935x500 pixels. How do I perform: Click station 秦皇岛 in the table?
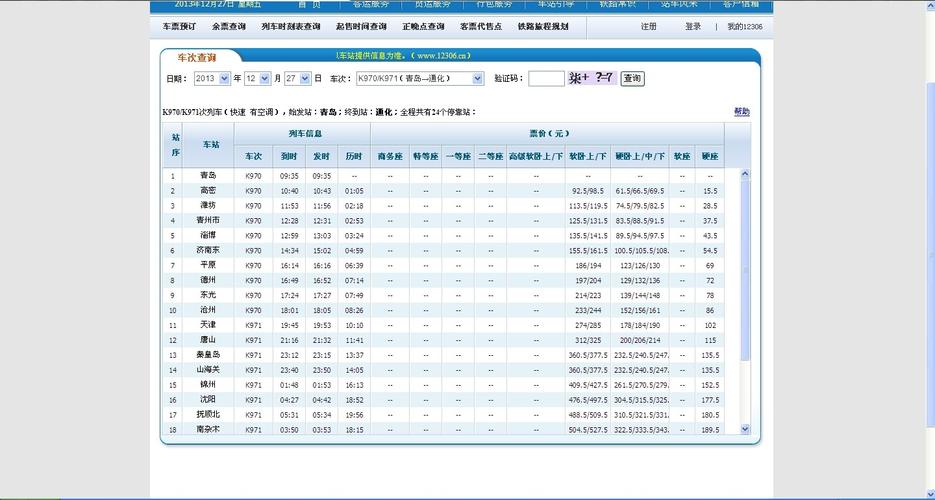coord(208,355)
